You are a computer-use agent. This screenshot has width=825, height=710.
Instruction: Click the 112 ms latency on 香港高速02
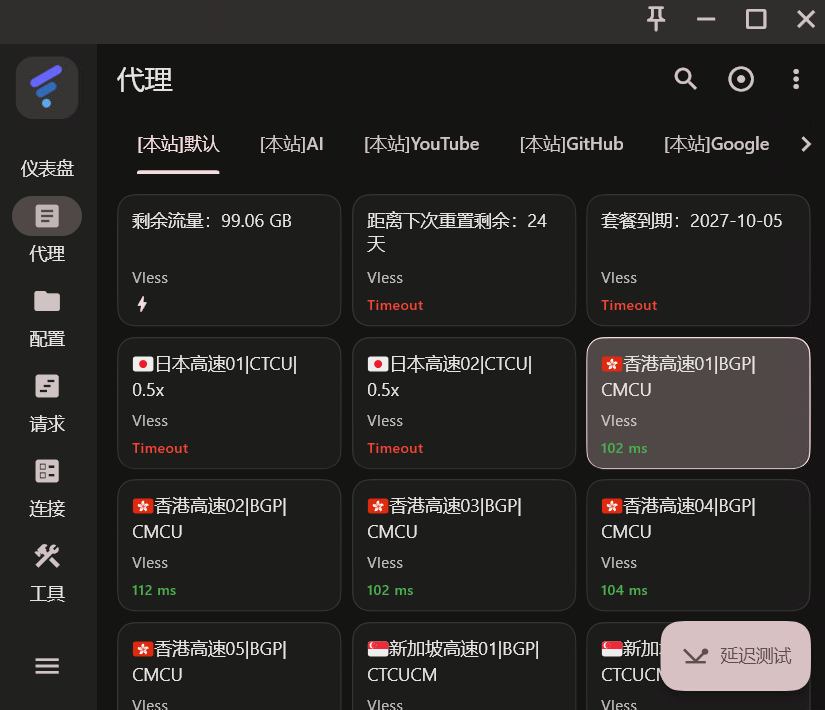(154, 591)
